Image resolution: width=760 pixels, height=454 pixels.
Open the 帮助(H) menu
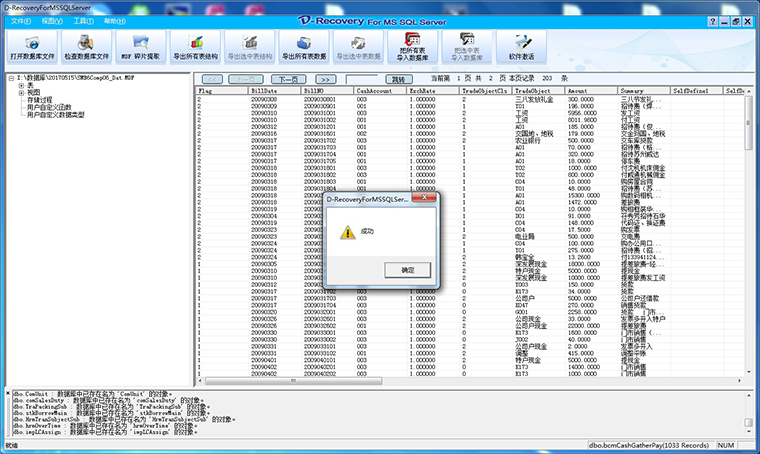pyautogui.click(x=115, y=21)
